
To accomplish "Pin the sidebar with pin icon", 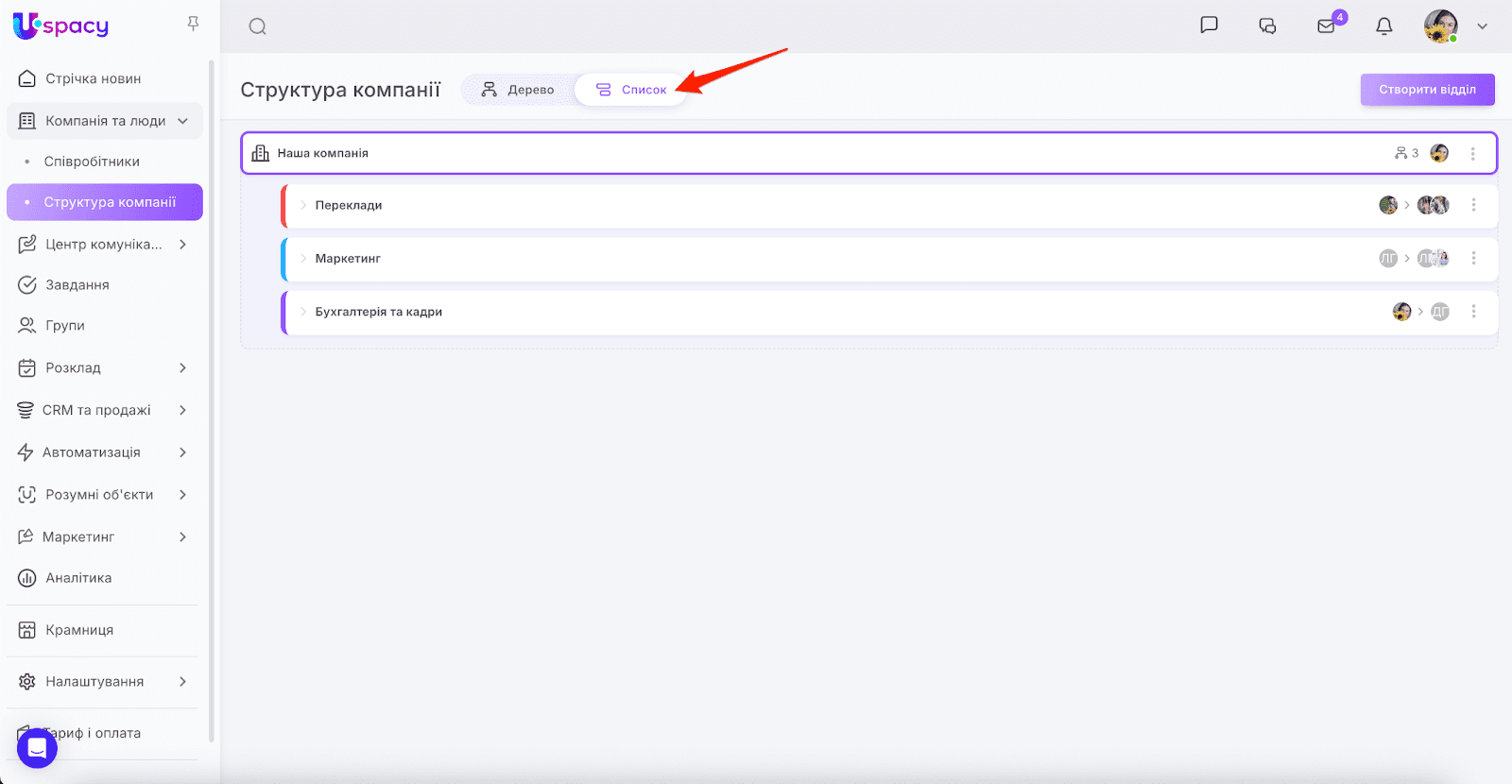I will tap(194, 24).
